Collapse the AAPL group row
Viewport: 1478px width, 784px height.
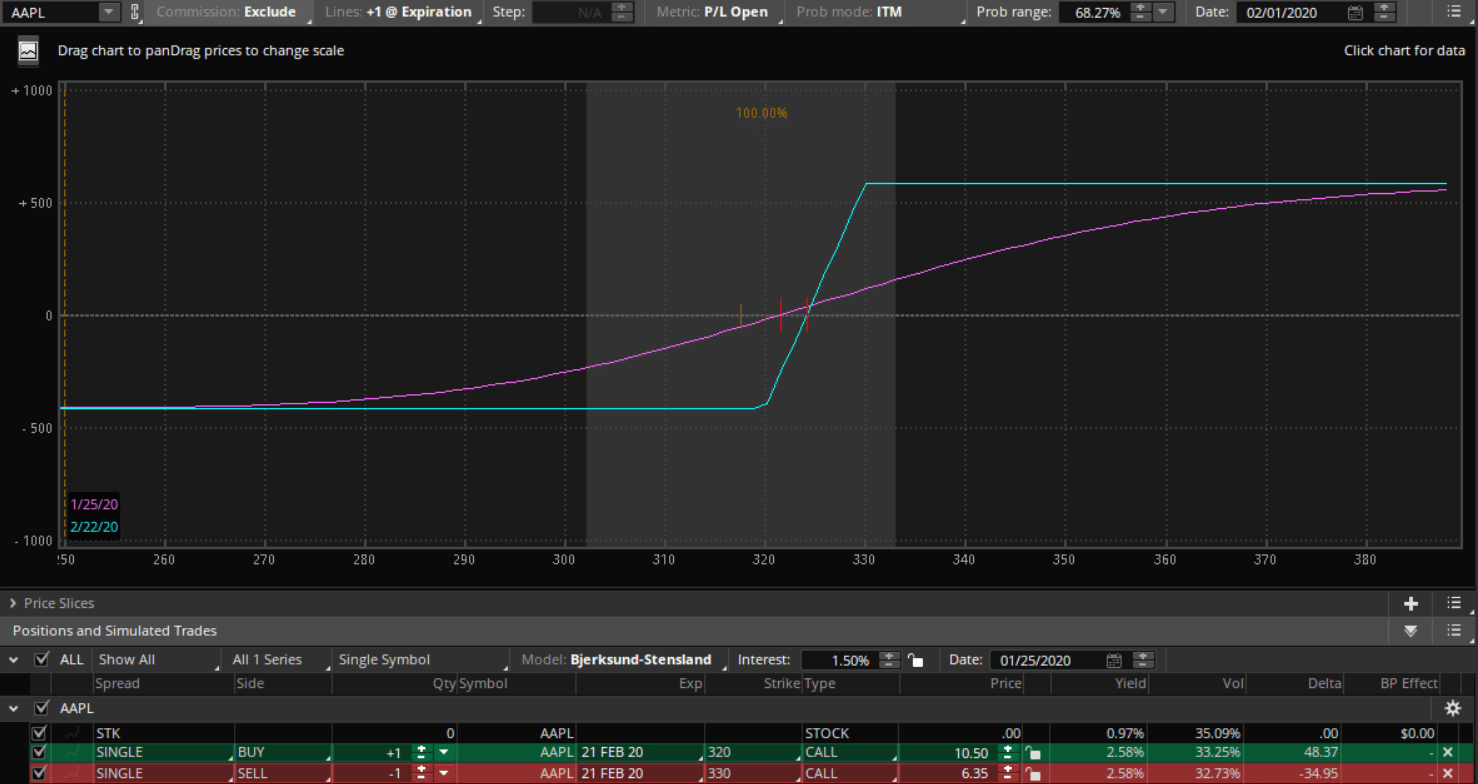(x=14, y=708)
